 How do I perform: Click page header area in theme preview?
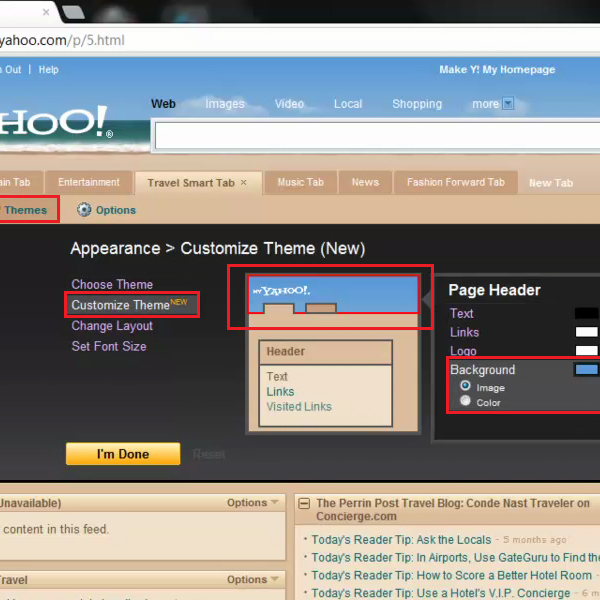(333, 295)
